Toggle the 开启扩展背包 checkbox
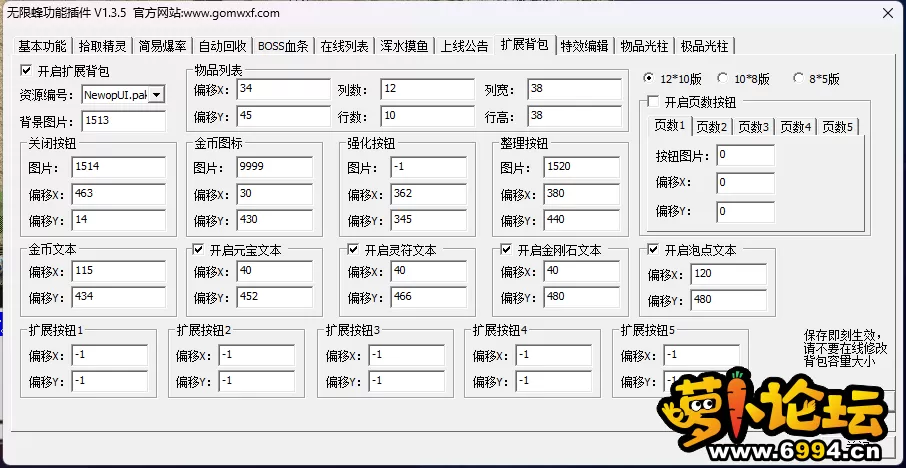The height and width of the screenshot is (468, 906). 25,70
